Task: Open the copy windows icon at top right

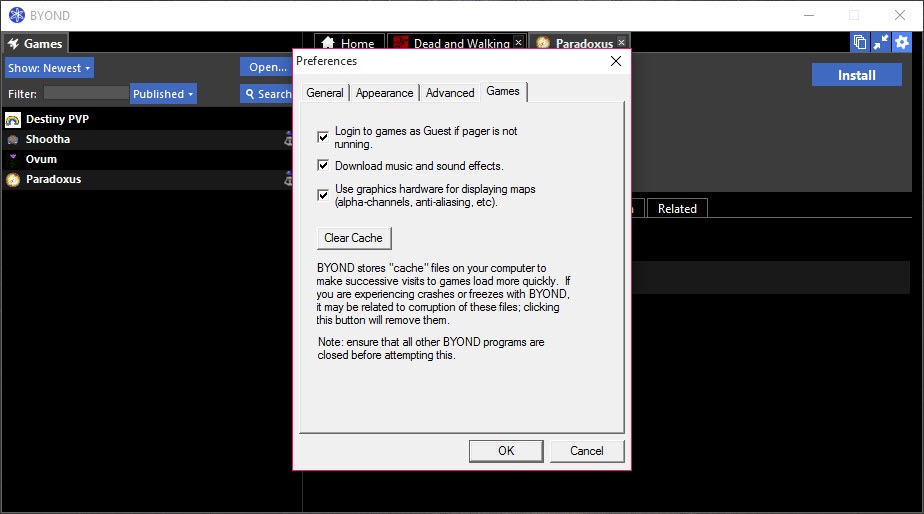Action: [x=860, y=42]
